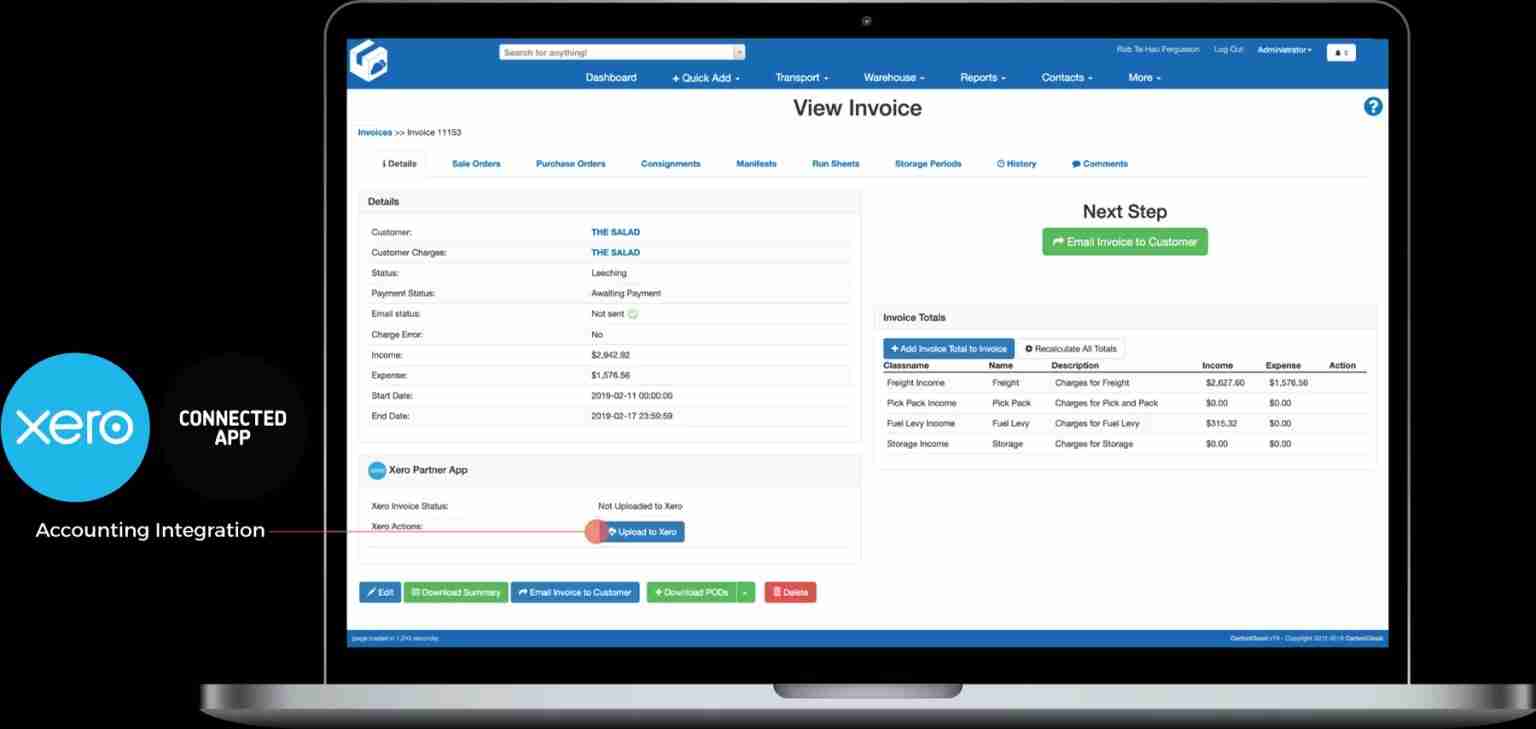The height and width of the screenshot is (729, 1536).
Task: Go to Dashboard in the navigation bar
Action: click(611, 78)
